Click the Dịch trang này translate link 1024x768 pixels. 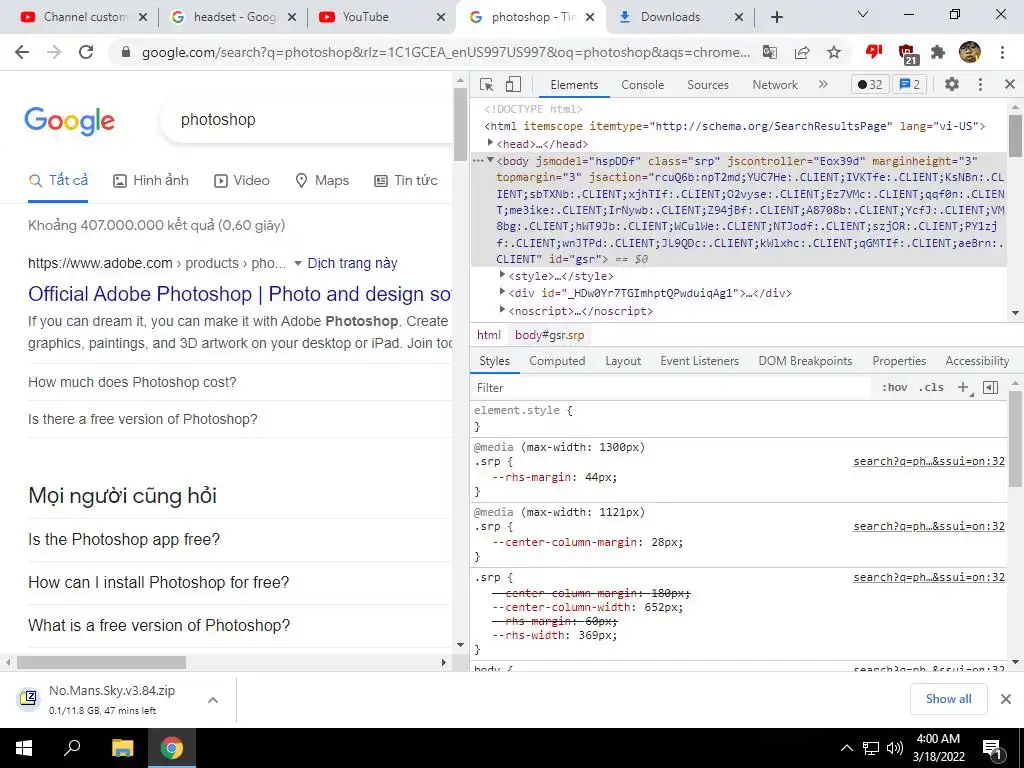tap(353, 263)
